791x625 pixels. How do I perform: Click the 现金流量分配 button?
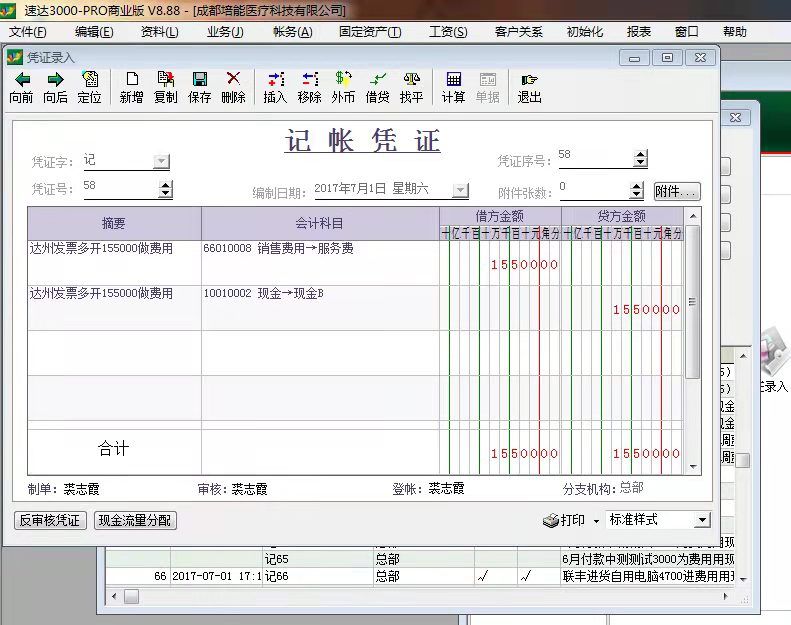(135, 520)
